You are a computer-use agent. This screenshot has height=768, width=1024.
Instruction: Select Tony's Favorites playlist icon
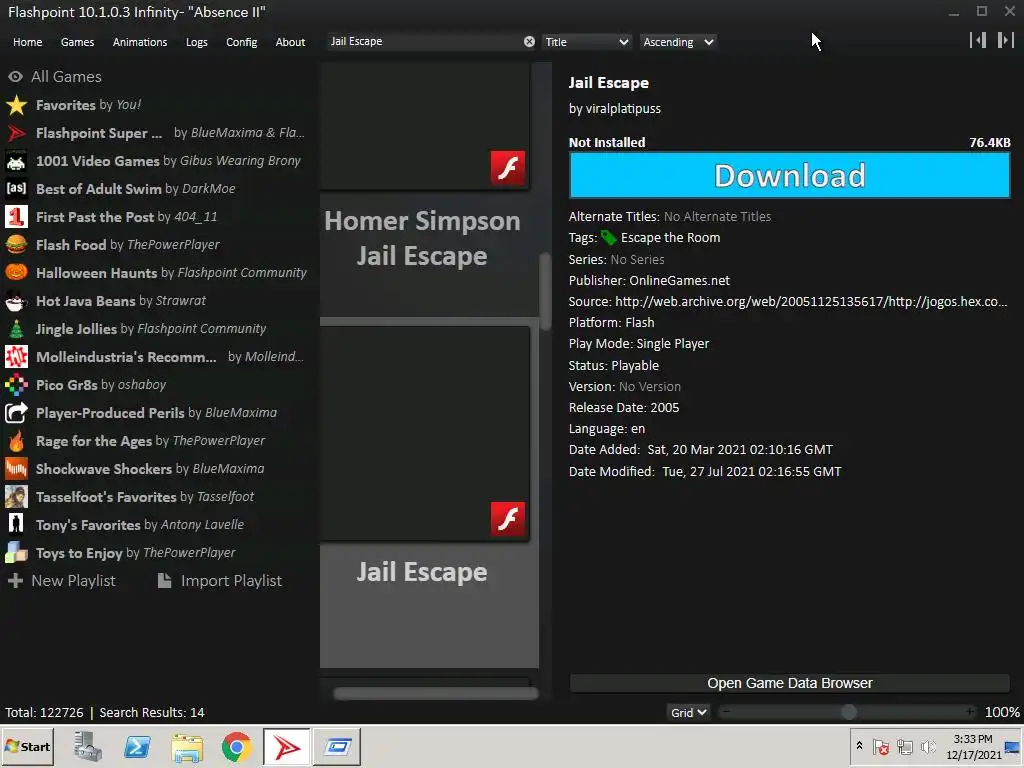point(16,525)
